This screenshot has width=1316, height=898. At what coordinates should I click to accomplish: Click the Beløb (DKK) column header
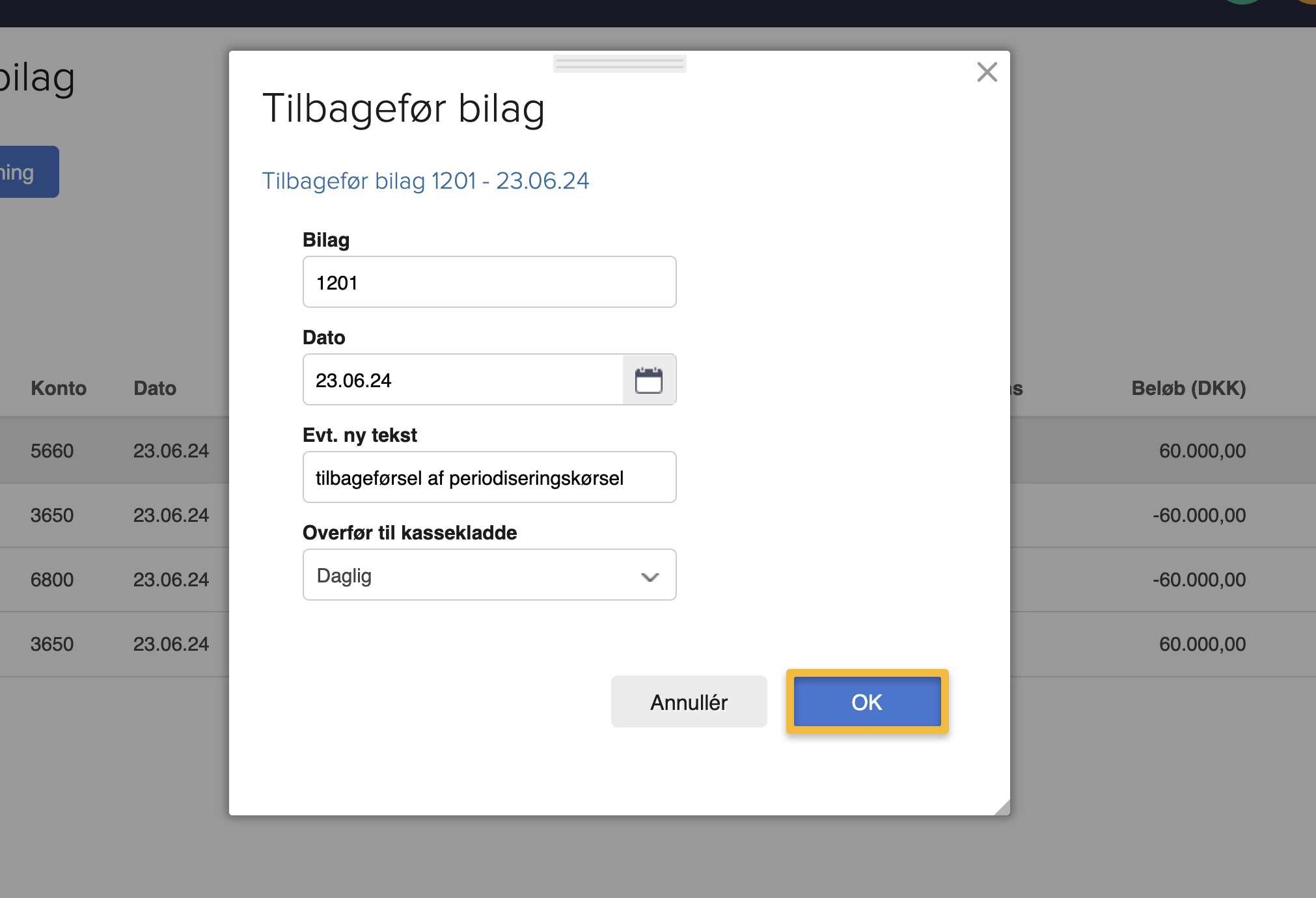click(1188, 388)
